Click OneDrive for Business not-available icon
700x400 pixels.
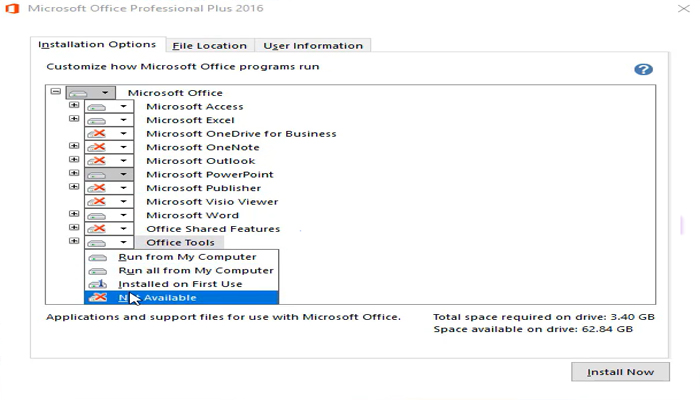[x=98, y=134]
